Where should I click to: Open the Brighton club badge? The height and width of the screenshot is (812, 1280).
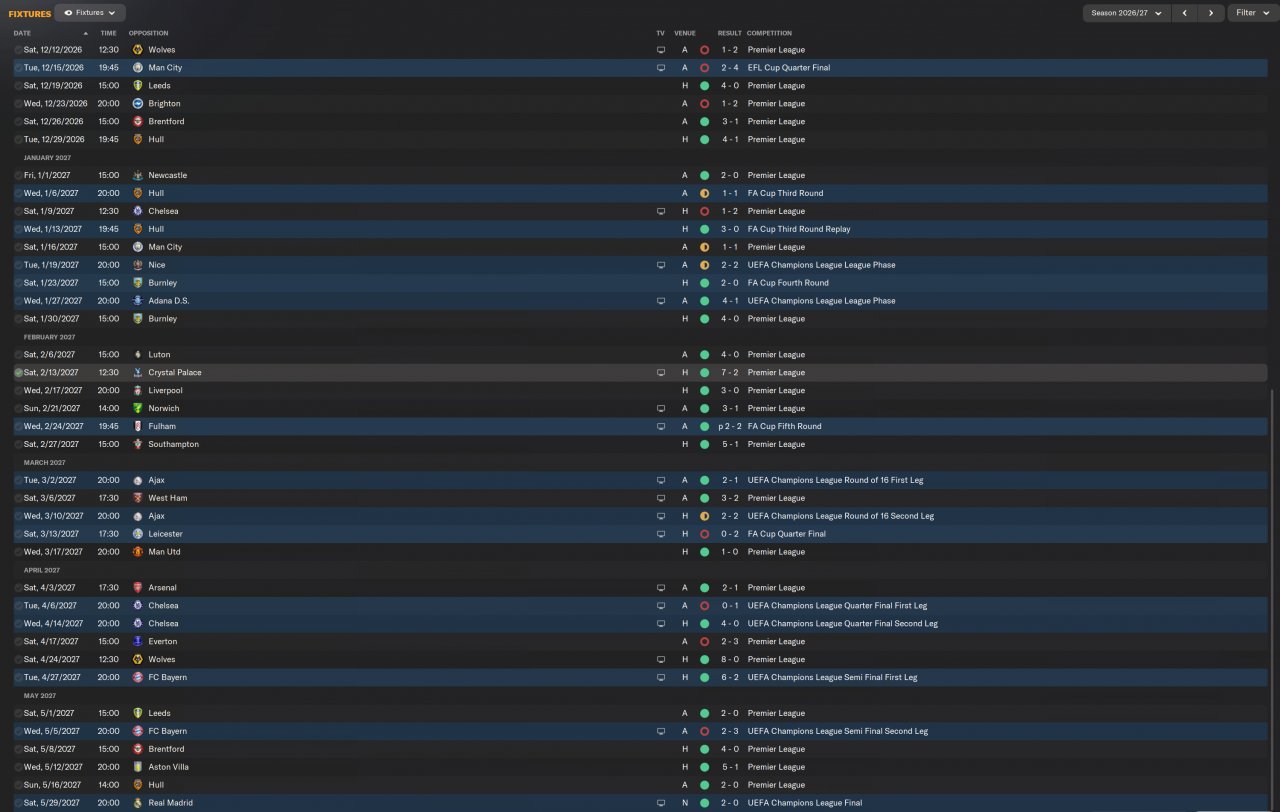(138, 104)
